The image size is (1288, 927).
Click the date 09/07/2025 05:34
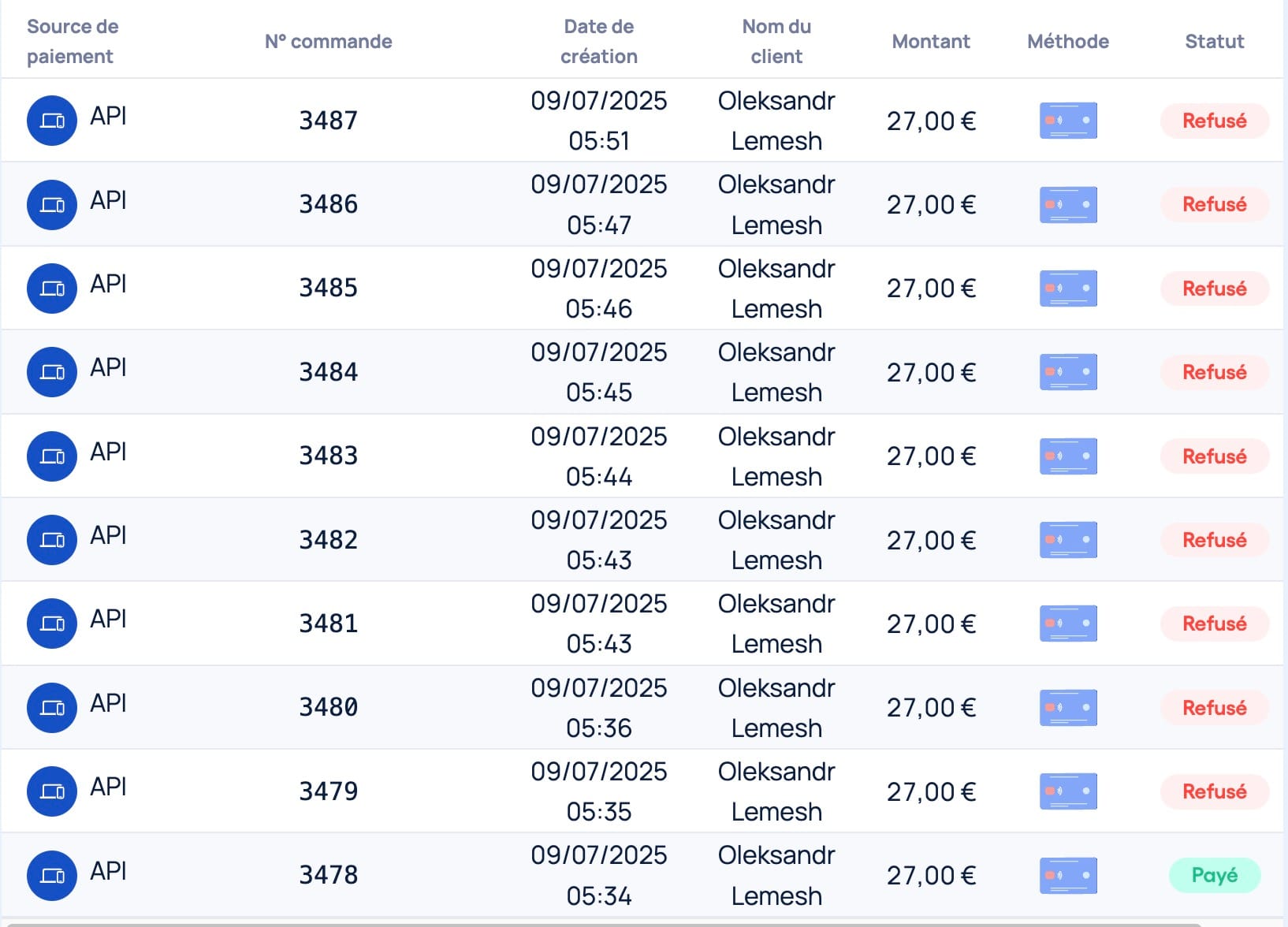[599, 876]
